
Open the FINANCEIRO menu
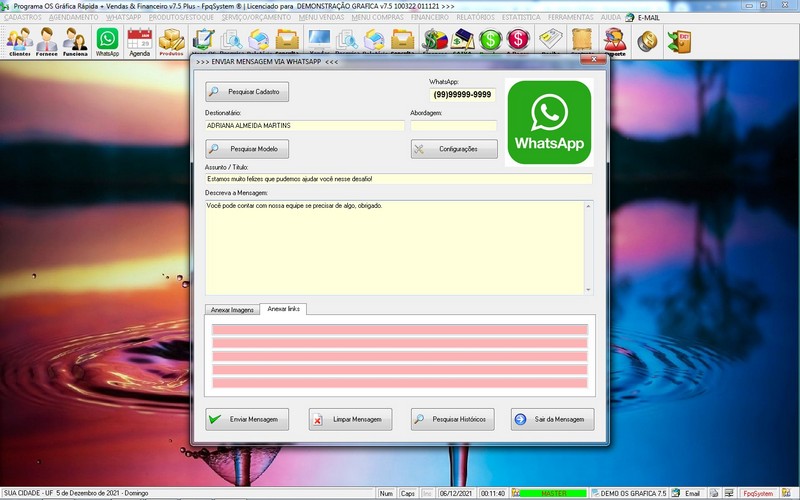click(430, 17)
